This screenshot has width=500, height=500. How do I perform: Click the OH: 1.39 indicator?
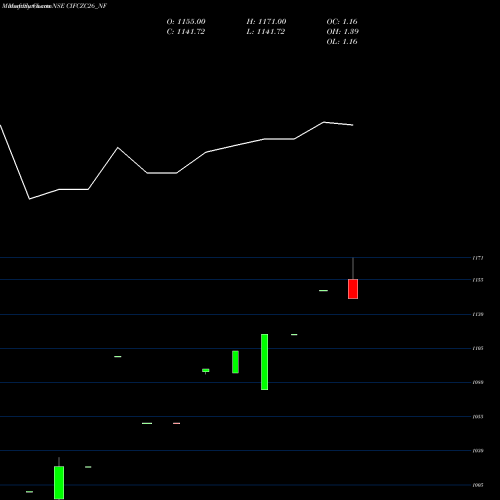click(x=342, y=32)
